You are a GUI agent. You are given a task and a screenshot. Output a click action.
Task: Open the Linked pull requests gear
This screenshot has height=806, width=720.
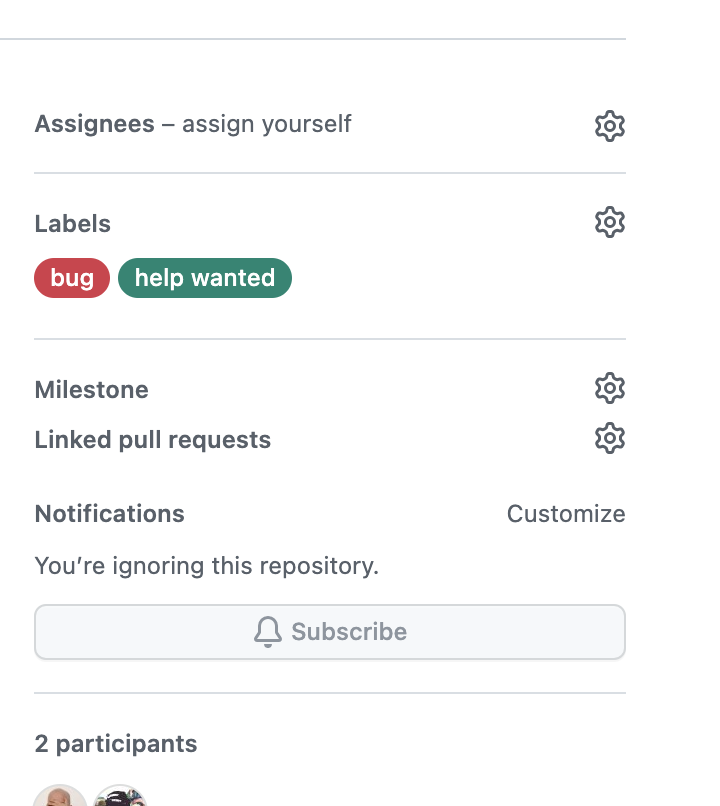(x=609, y=438)
